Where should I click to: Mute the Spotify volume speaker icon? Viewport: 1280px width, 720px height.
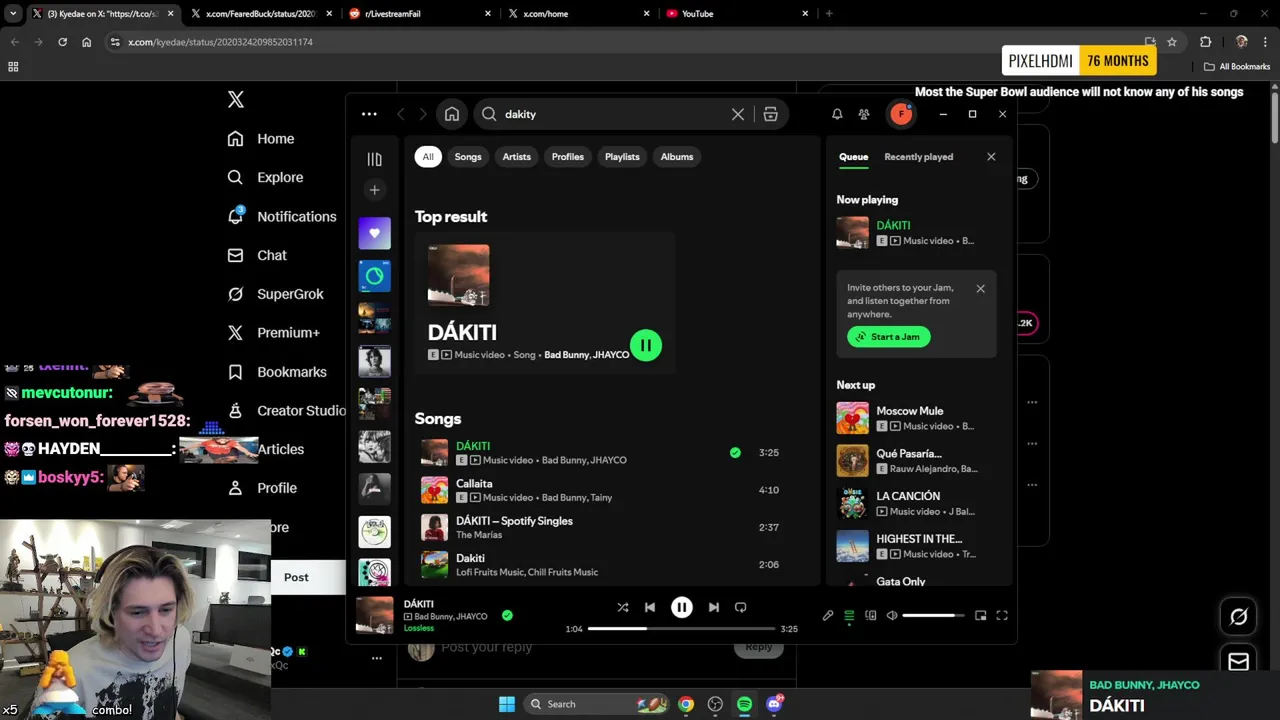[x=892, y=616]
